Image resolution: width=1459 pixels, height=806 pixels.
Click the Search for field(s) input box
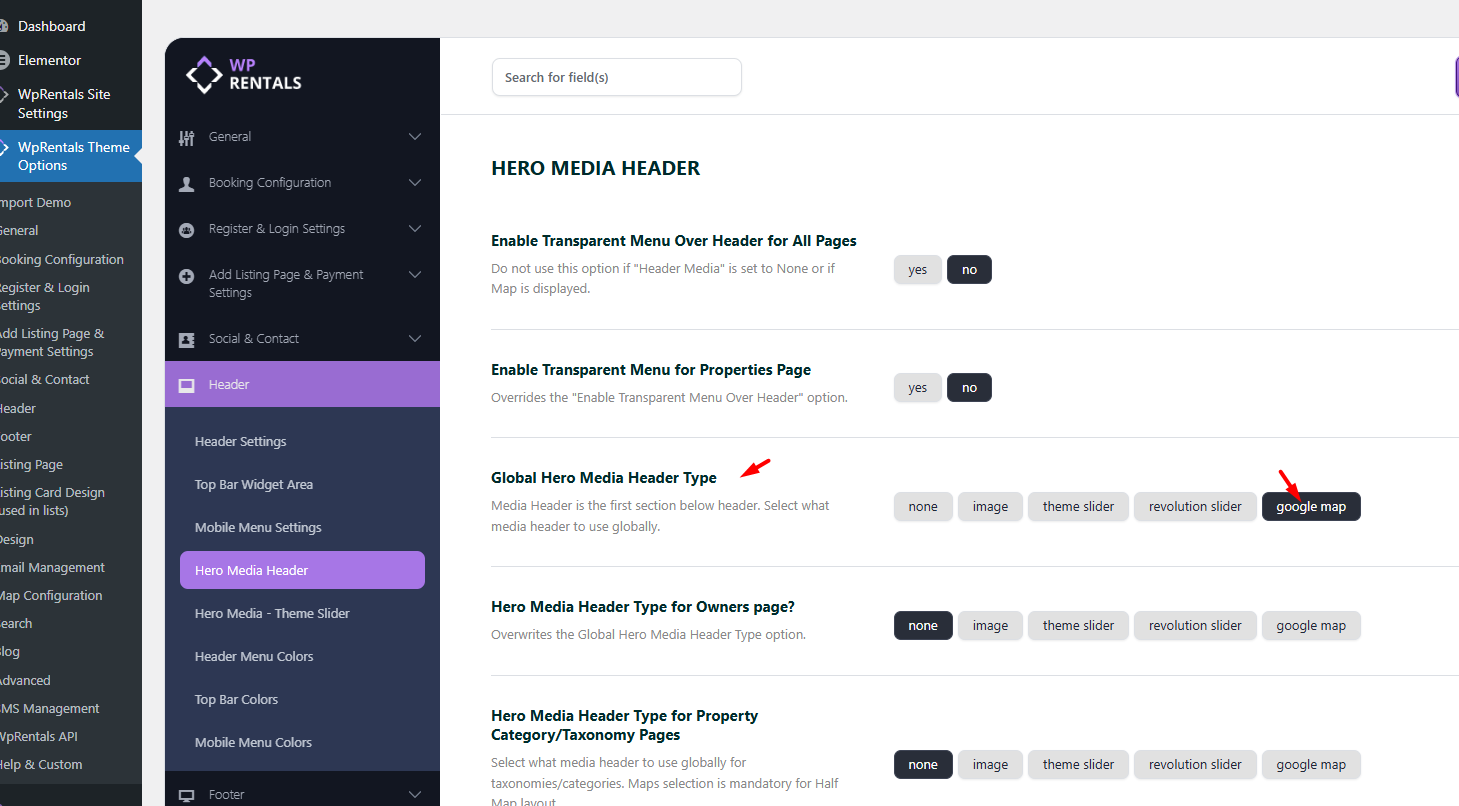pos(616,77)
